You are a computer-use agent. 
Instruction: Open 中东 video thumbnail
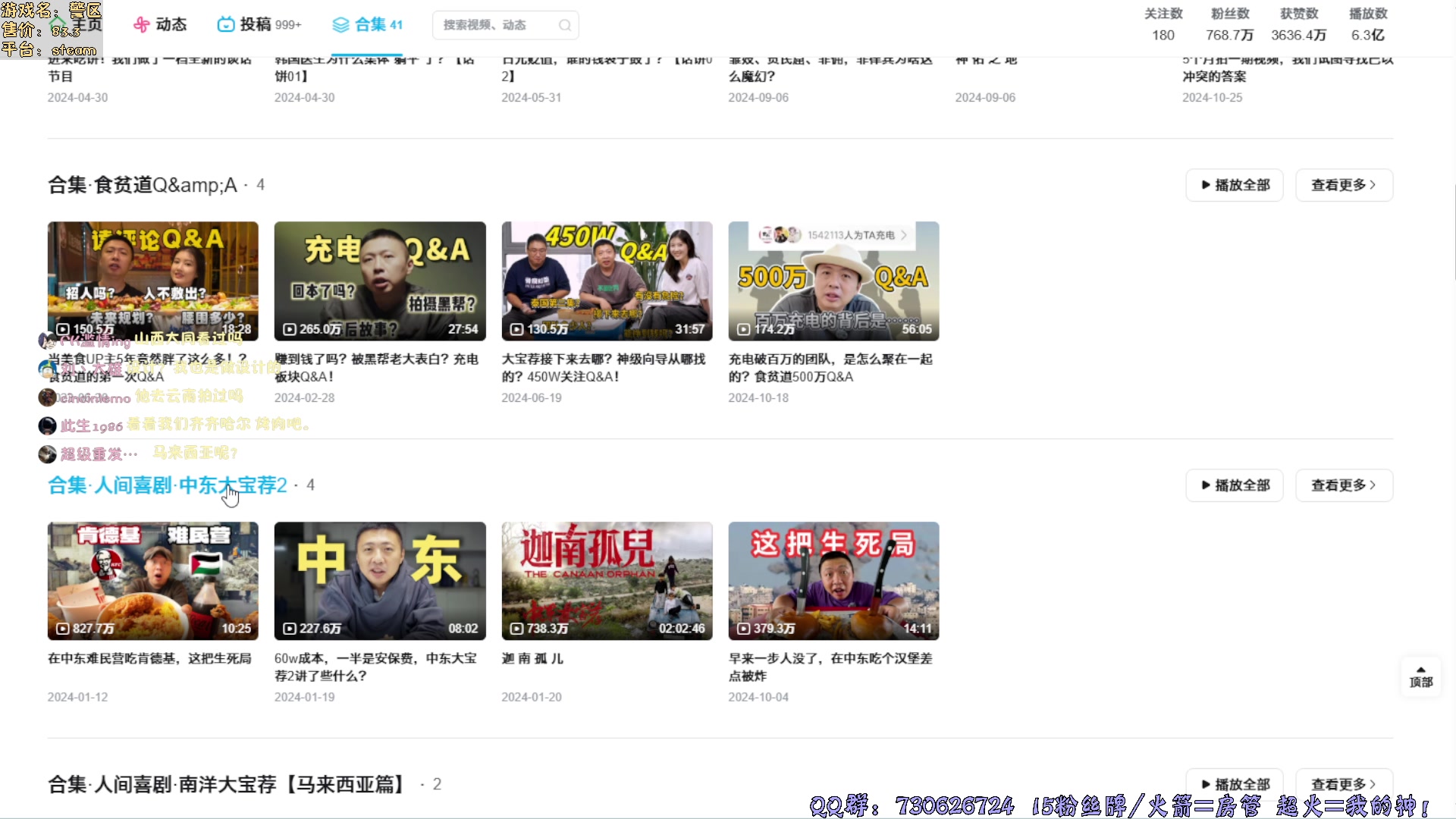[380, 581]
